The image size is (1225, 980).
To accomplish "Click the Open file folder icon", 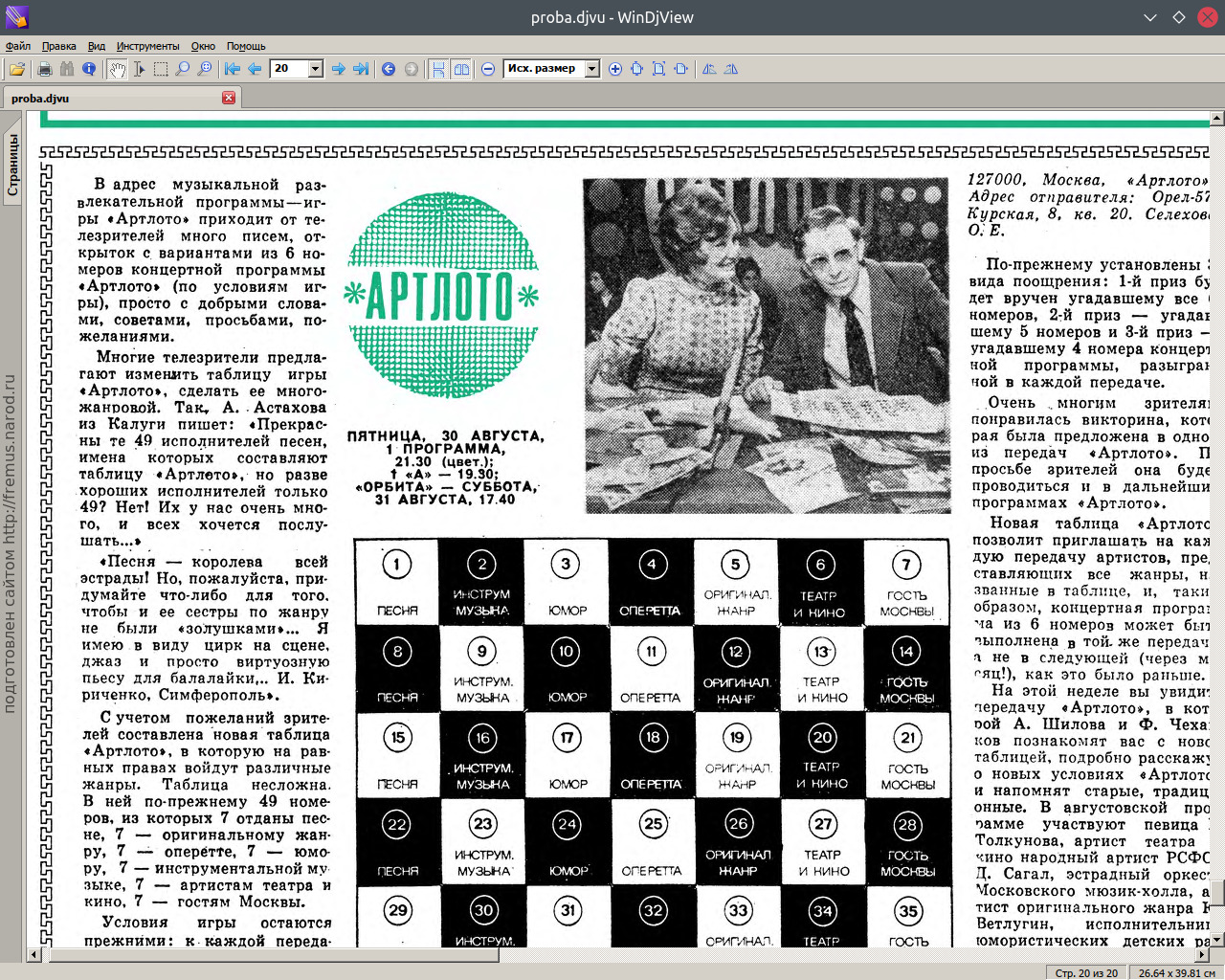I will (x=17, y=69).
